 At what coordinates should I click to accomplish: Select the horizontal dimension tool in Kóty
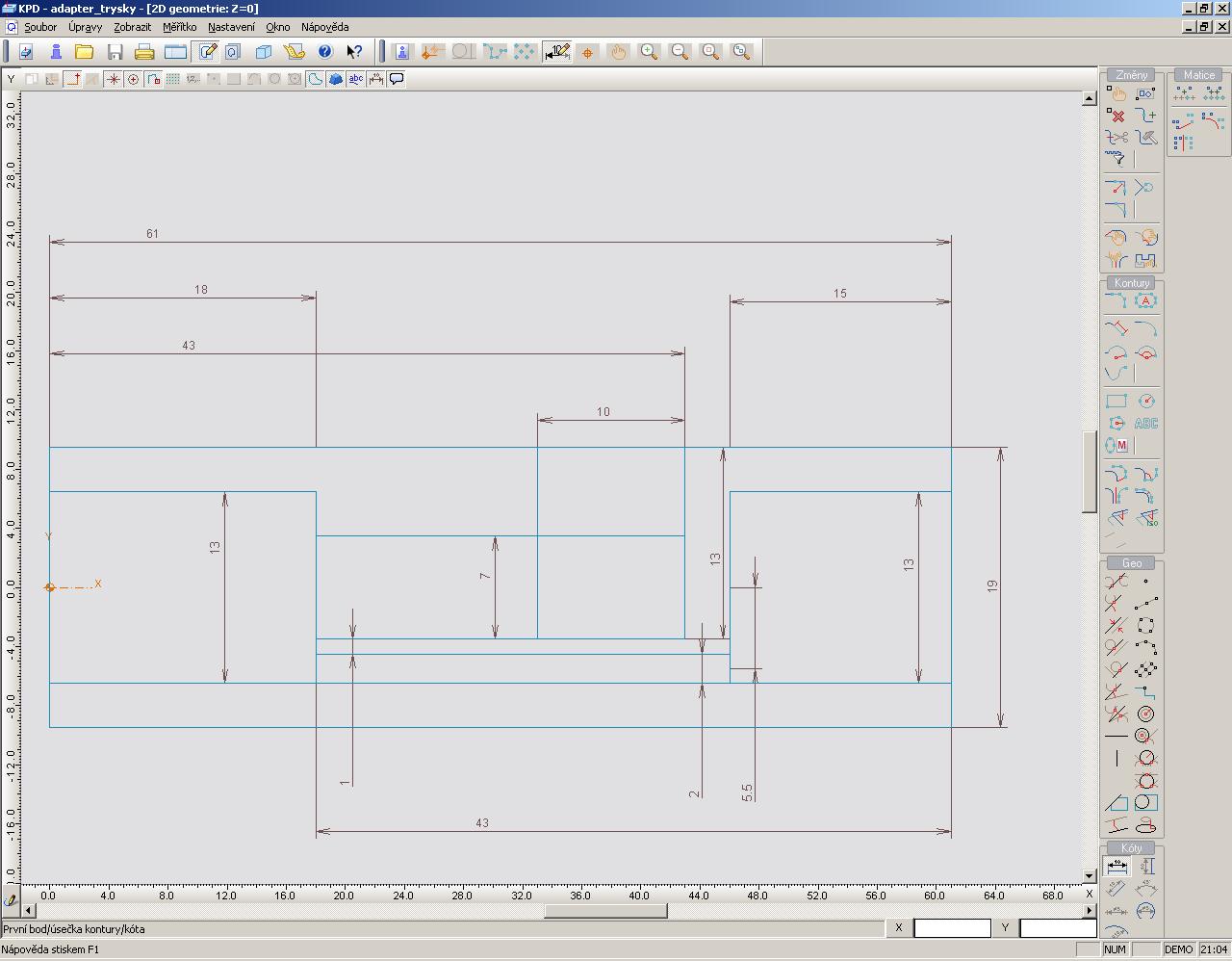(1116, 867)
